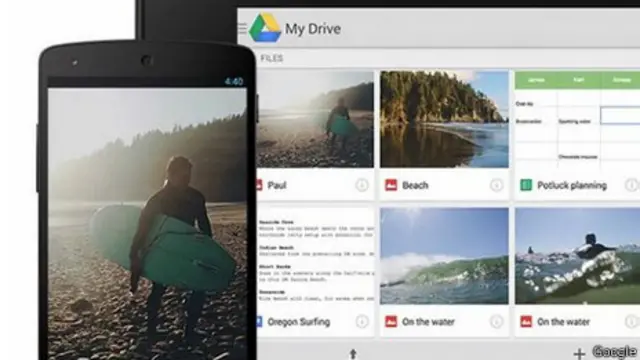Select the Paul file name
Image resolution: width=640 pixels, height=360 pixels.
pos(277,185)
